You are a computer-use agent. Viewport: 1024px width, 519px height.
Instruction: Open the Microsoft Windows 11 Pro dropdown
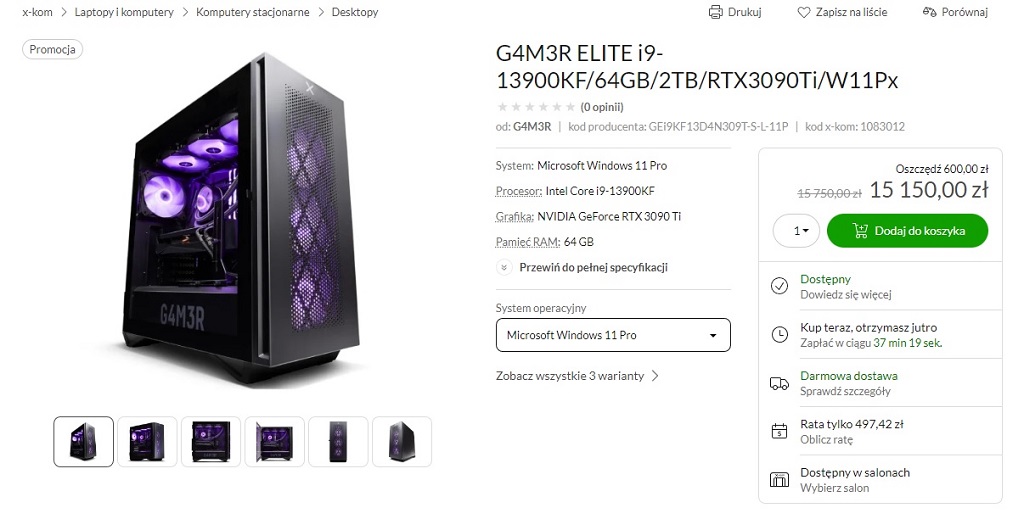pos(613,335)
